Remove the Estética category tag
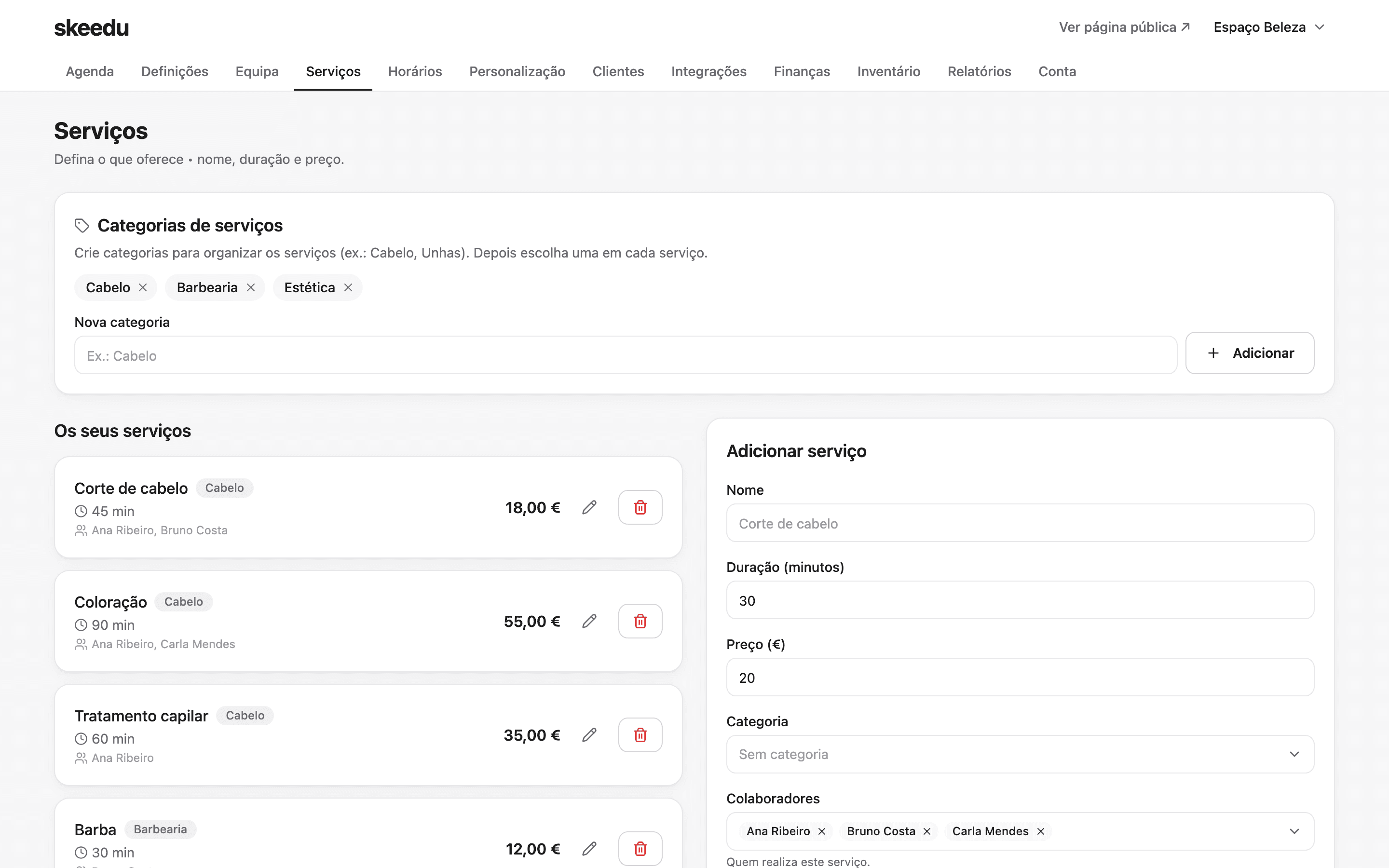 pos(348,287)
